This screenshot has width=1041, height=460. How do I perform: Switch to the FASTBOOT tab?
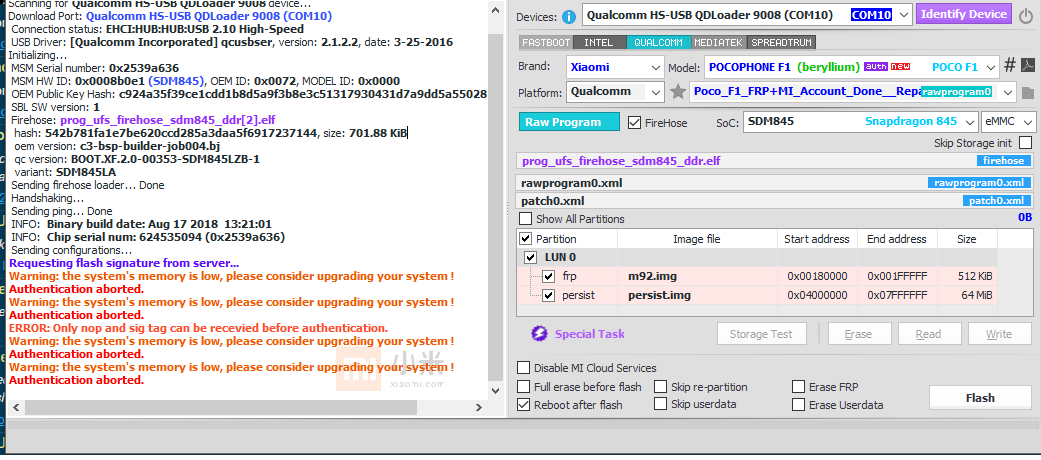546,42
